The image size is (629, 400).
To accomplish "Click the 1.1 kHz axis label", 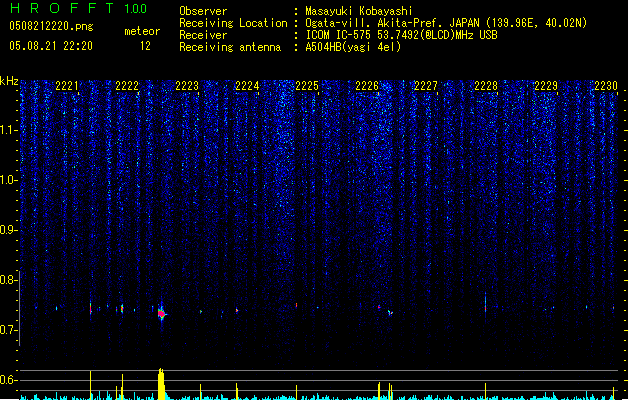I will pyautogui.click(x=8, y=130).
